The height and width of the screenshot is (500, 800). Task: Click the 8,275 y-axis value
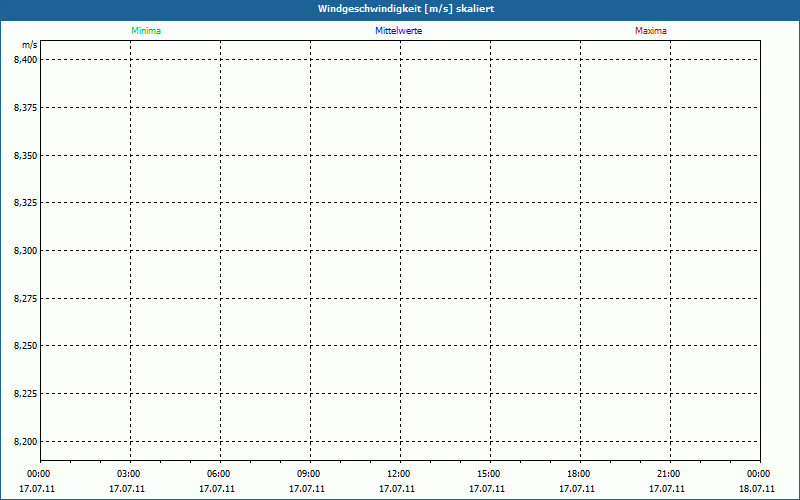click(x=26, y=298)
